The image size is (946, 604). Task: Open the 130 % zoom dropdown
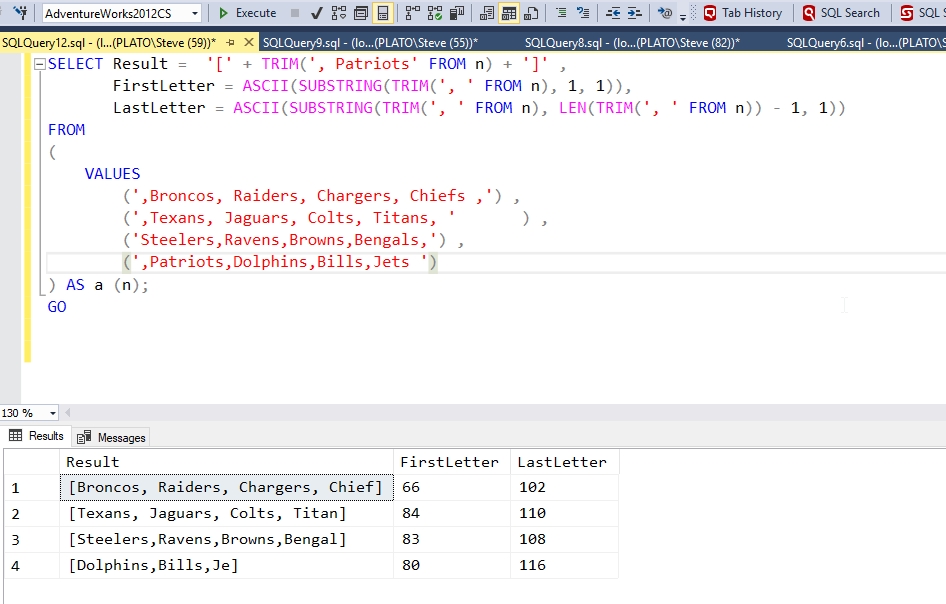[53, 413]
